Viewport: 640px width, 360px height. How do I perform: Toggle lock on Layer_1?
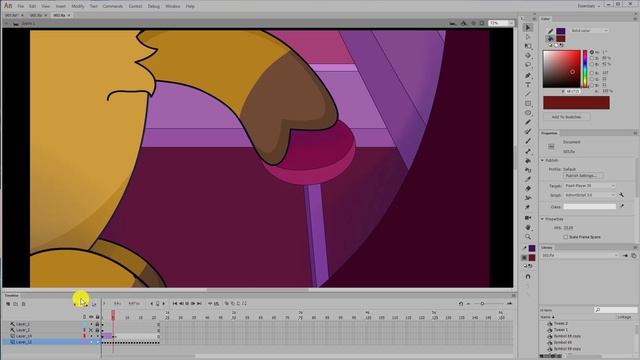click(x=97, y=324)
